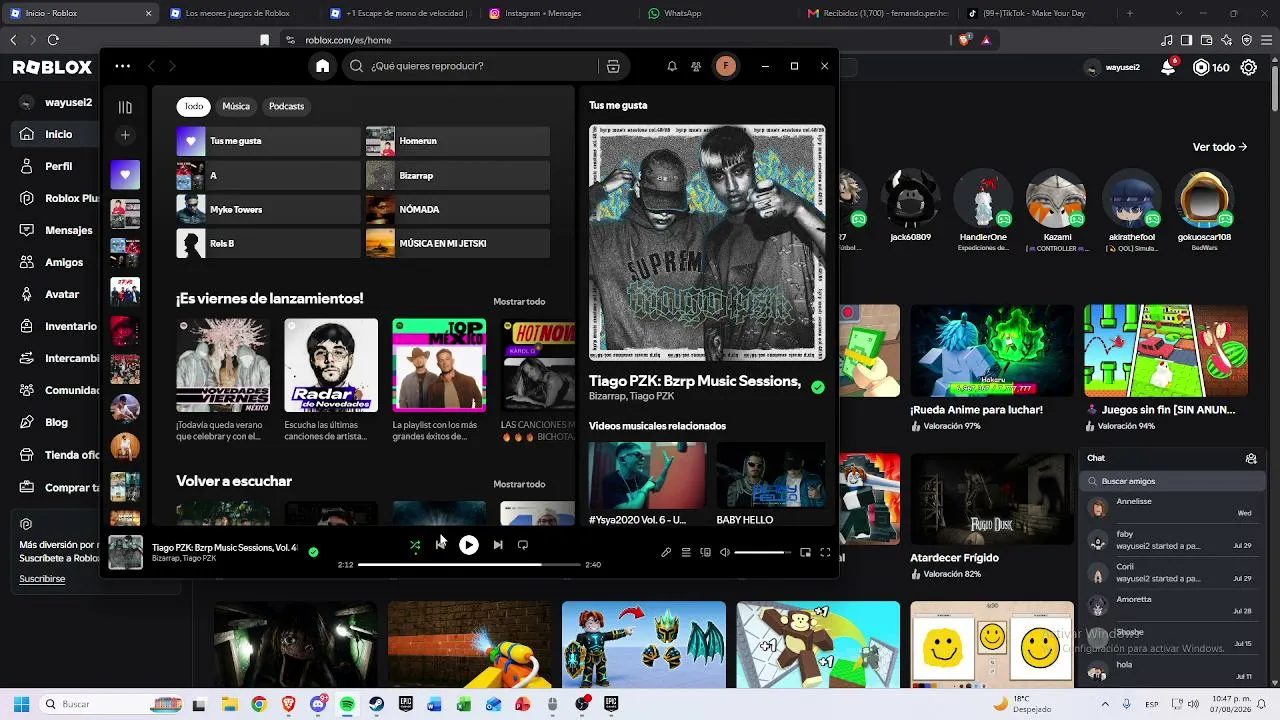
Task: Open Roblox settings gear icon
Action: [1249, 68]
